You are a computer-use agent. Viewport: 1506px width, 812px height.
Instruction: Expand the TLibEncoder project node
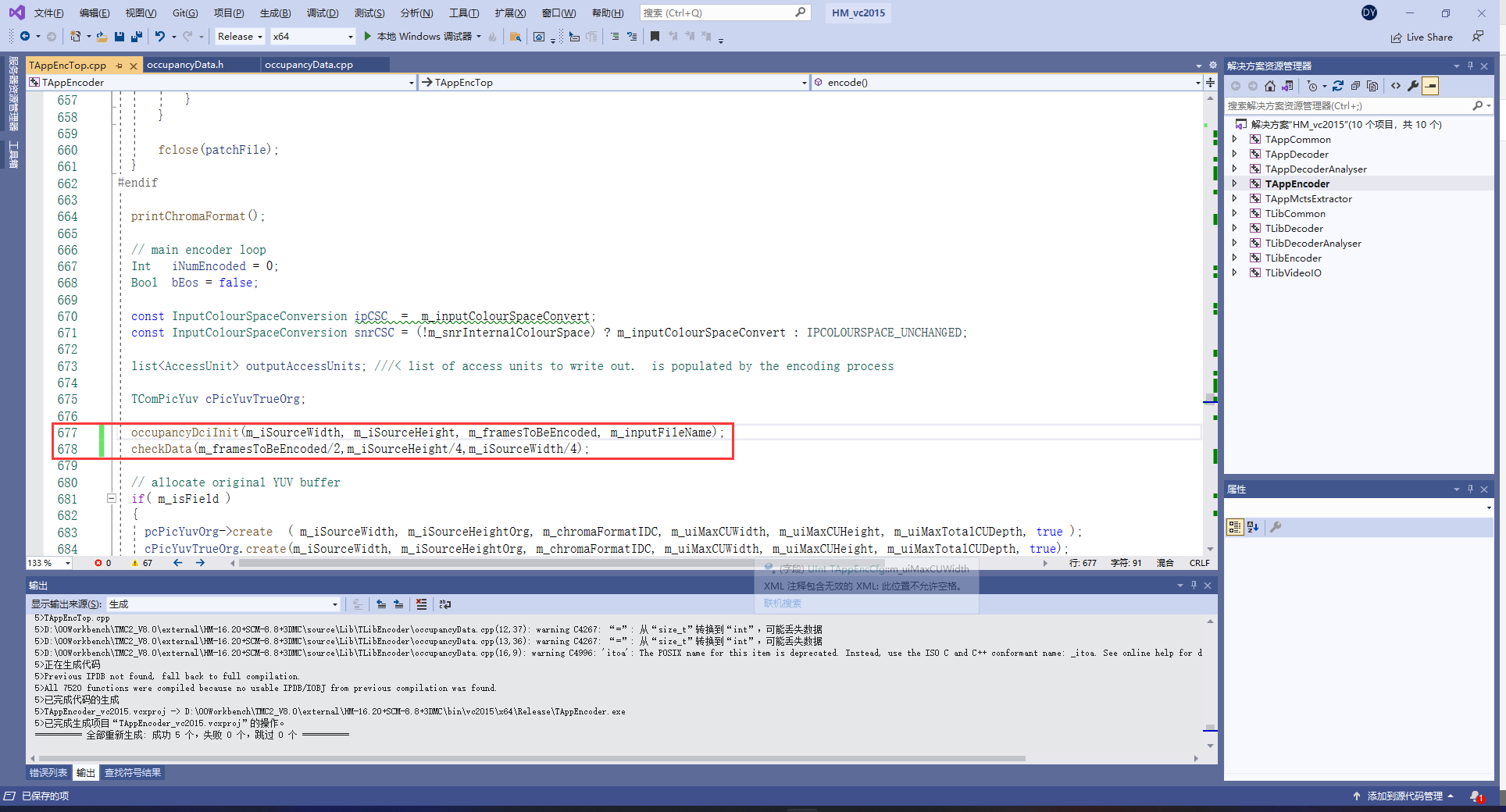pyautogui.click(x=1235, y=258)
